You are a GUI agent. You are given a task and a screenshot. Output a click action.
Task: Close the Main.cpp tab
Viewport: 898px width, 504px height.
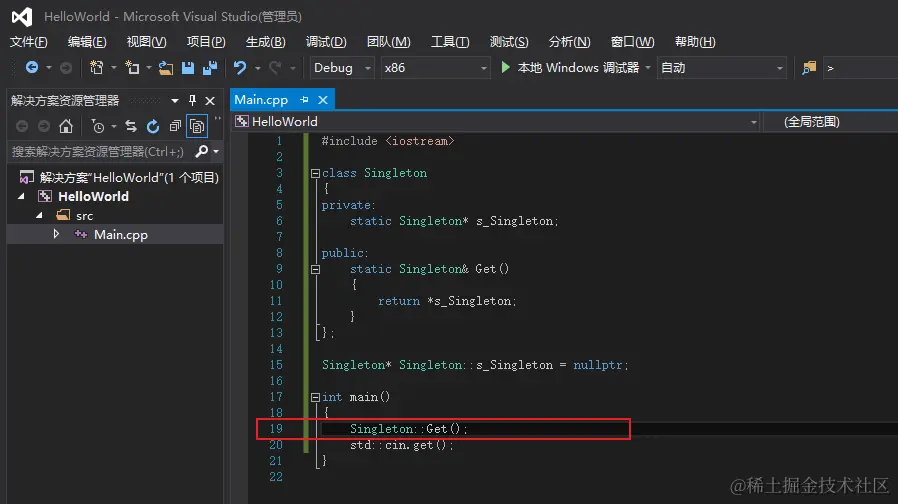click(323, 100)
